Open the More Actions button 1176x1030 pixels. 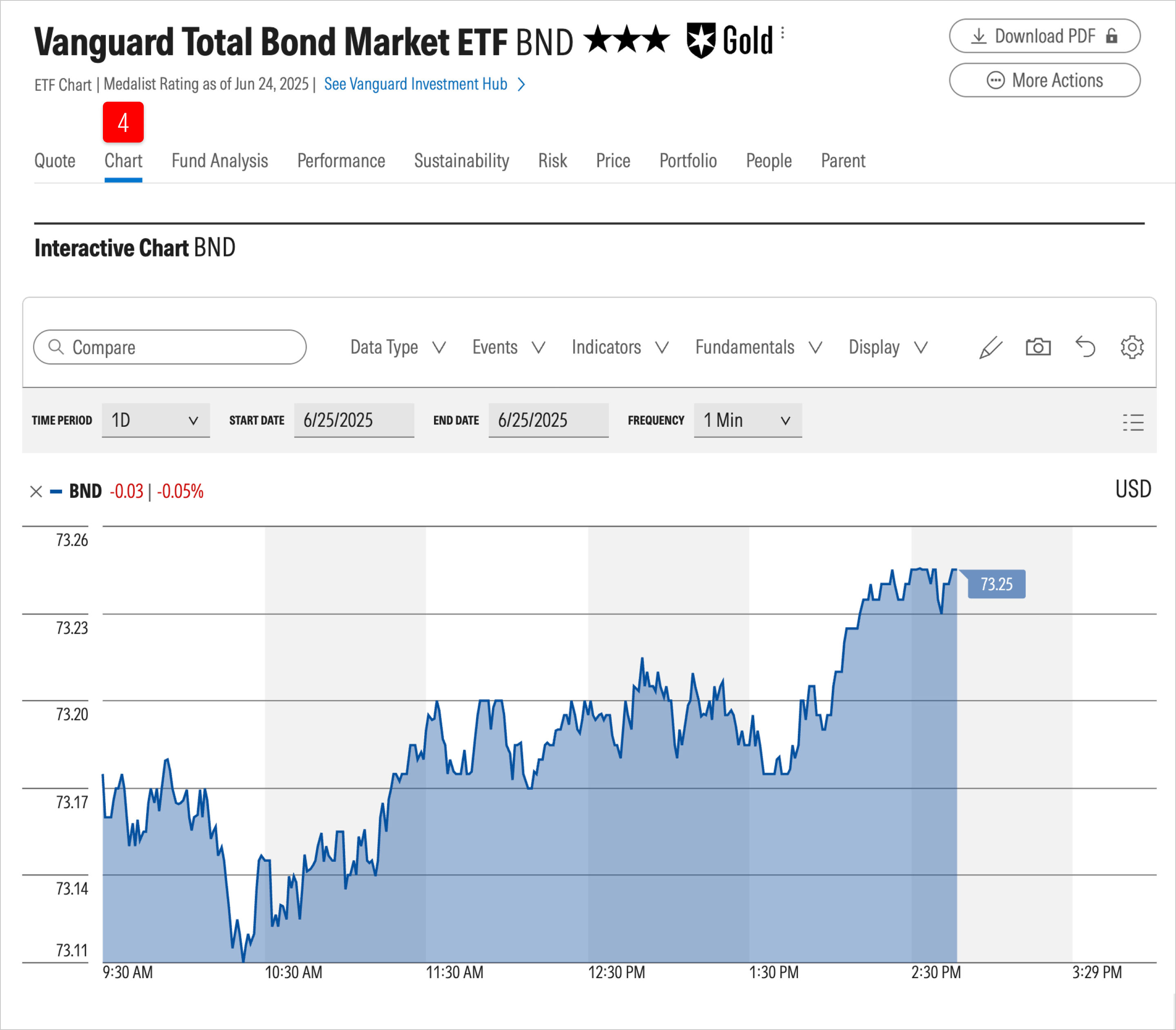(1045, 80)
